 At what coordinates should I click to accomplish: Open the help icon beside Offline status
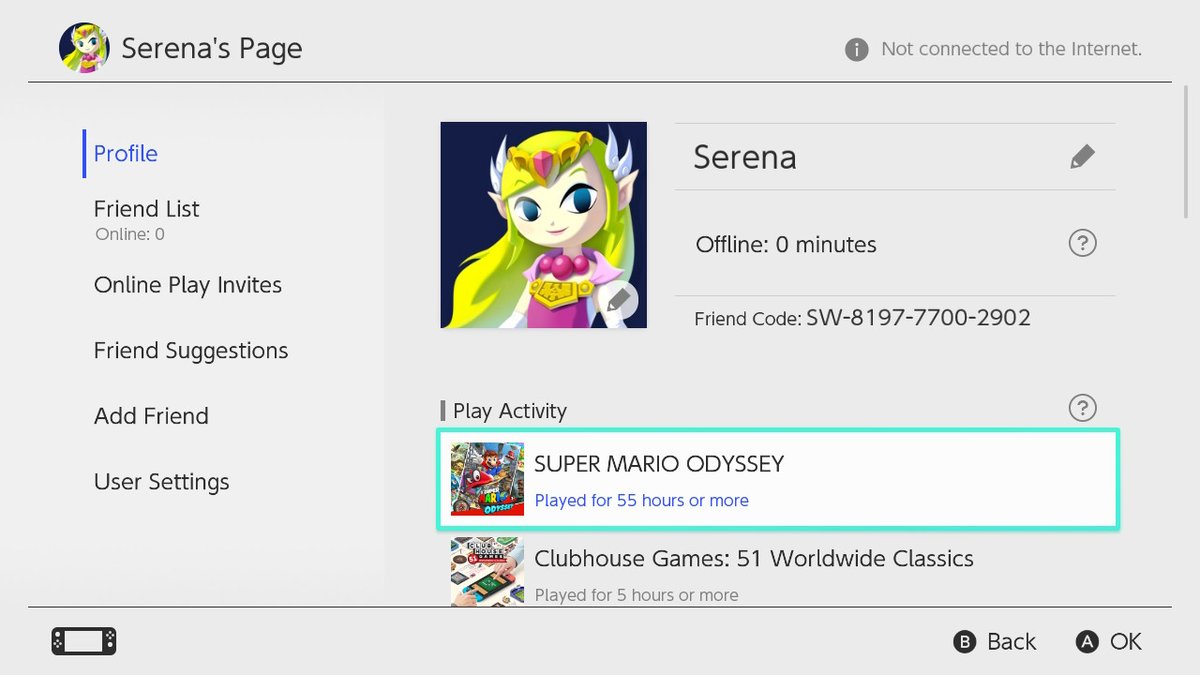(x=1082, y=243)
